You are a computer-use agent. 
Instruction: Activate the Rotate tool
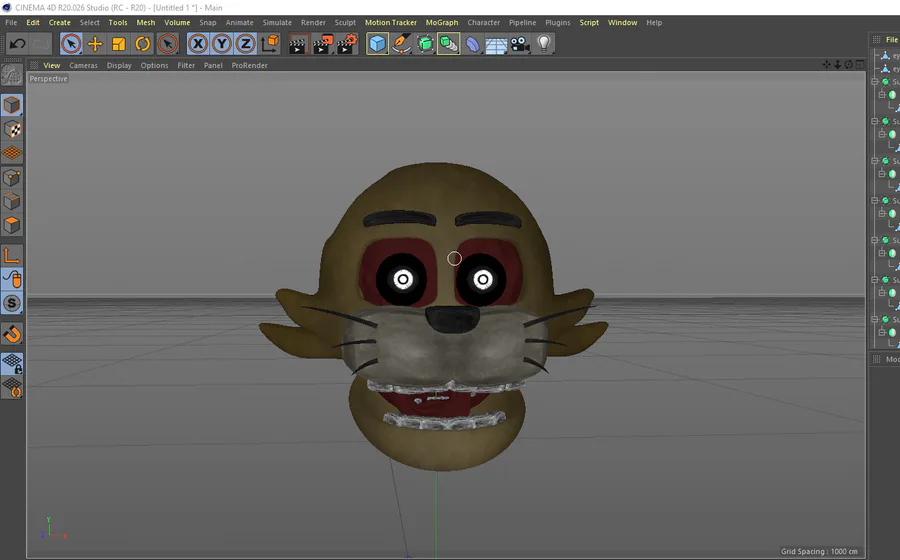click(x=143, y=44)
